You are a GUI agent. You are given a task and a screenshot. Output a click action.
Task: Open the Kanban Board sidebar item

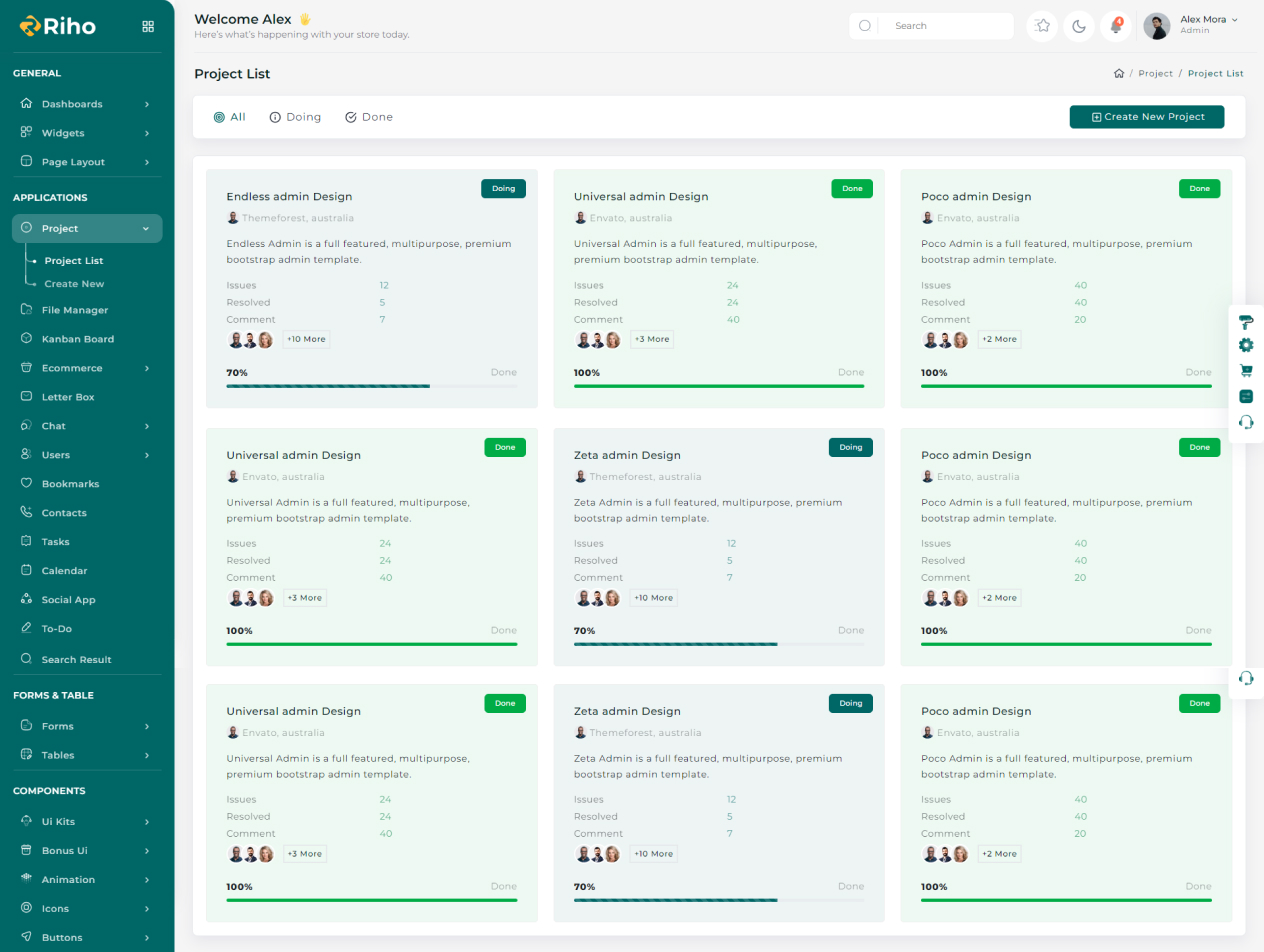77,339
